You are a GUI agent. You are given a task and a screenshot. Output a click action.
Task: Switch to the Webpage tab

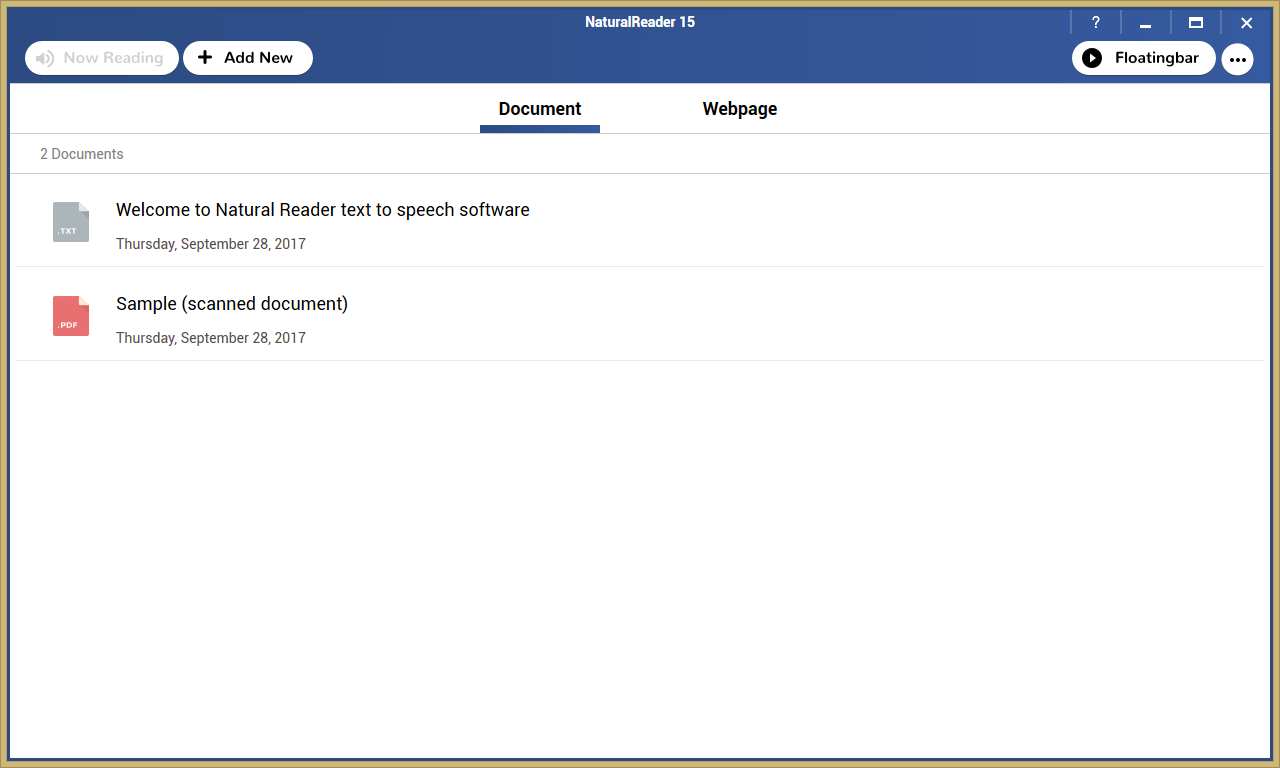740,109
